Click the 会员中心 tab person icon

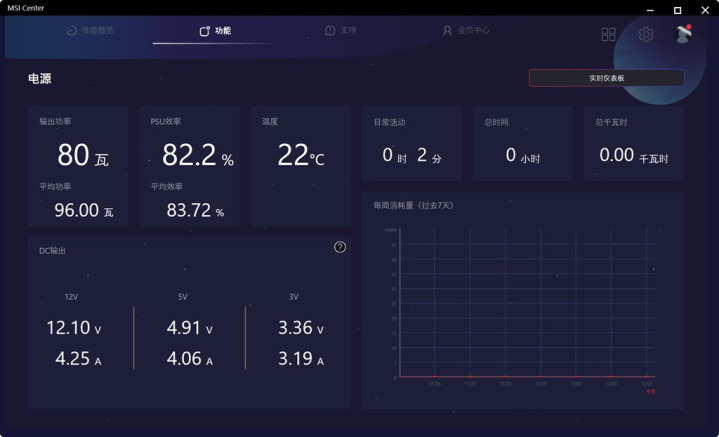pos(447,31)
